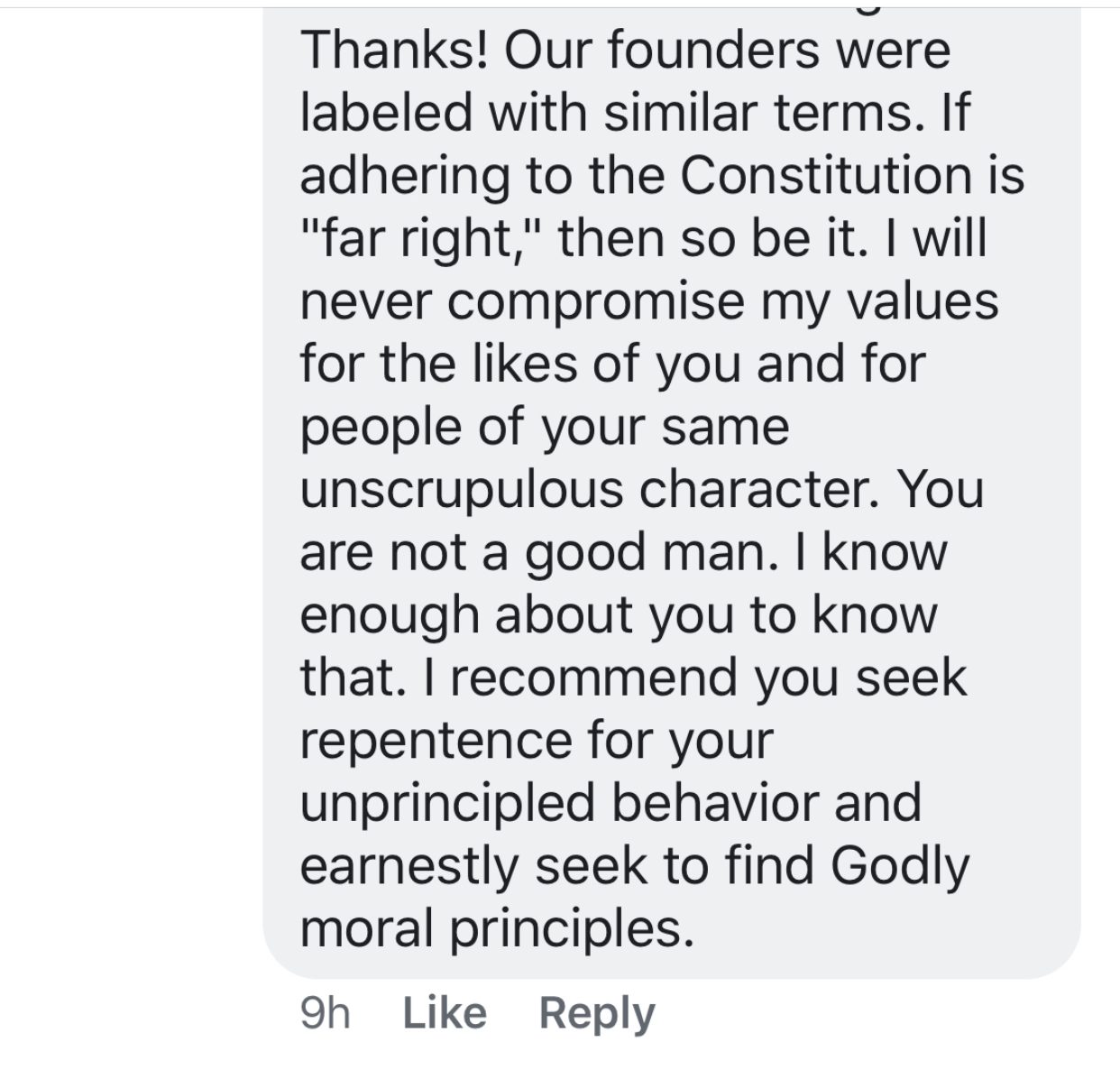The width and height of the screenshot is (1120, 1070).
Task: Click the 9h timestamp link
Action: point(326,1011)
